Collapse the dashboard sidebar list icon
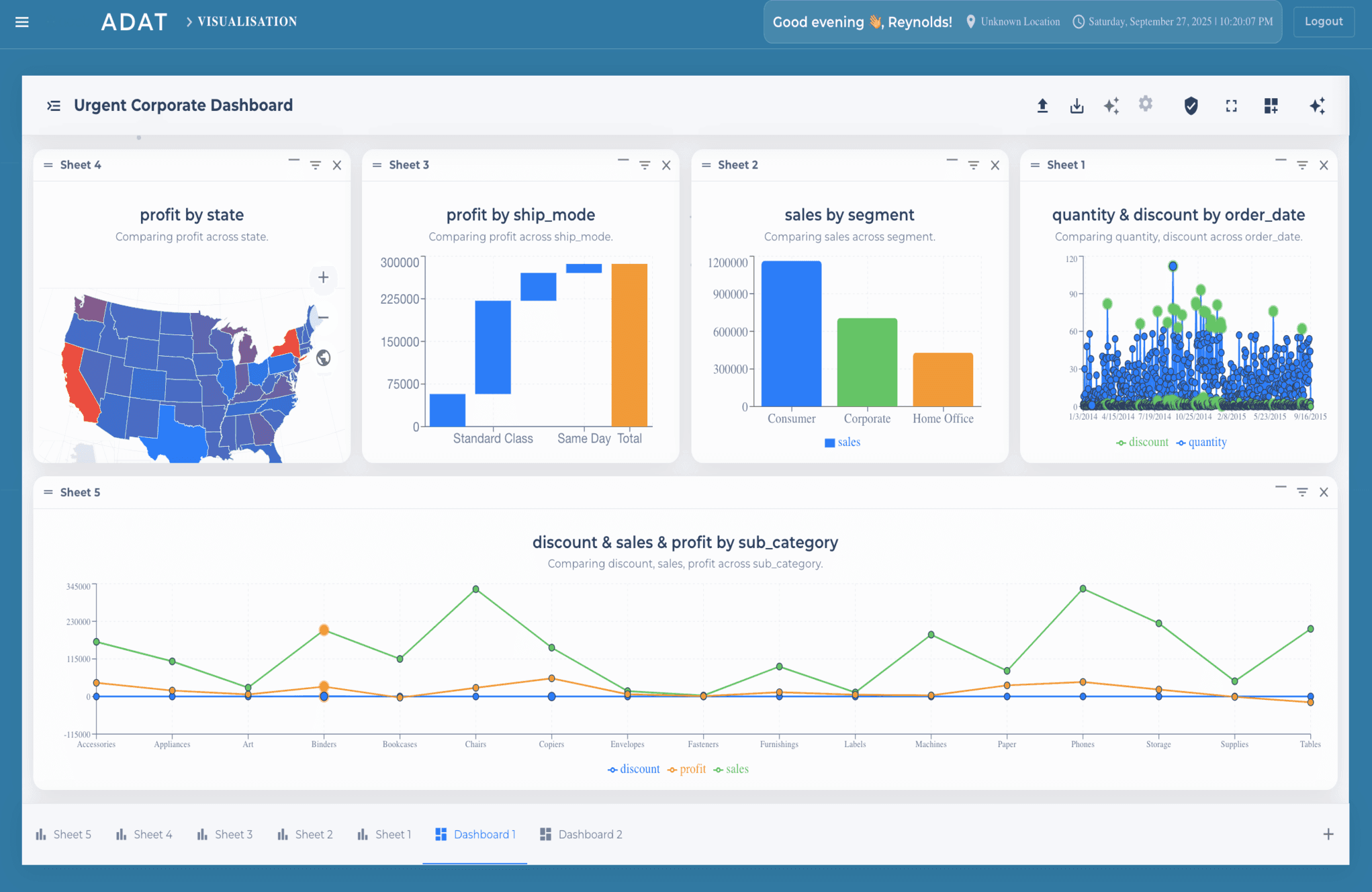The width and height of the screenshot is (1372, 892). pos(54,105)
